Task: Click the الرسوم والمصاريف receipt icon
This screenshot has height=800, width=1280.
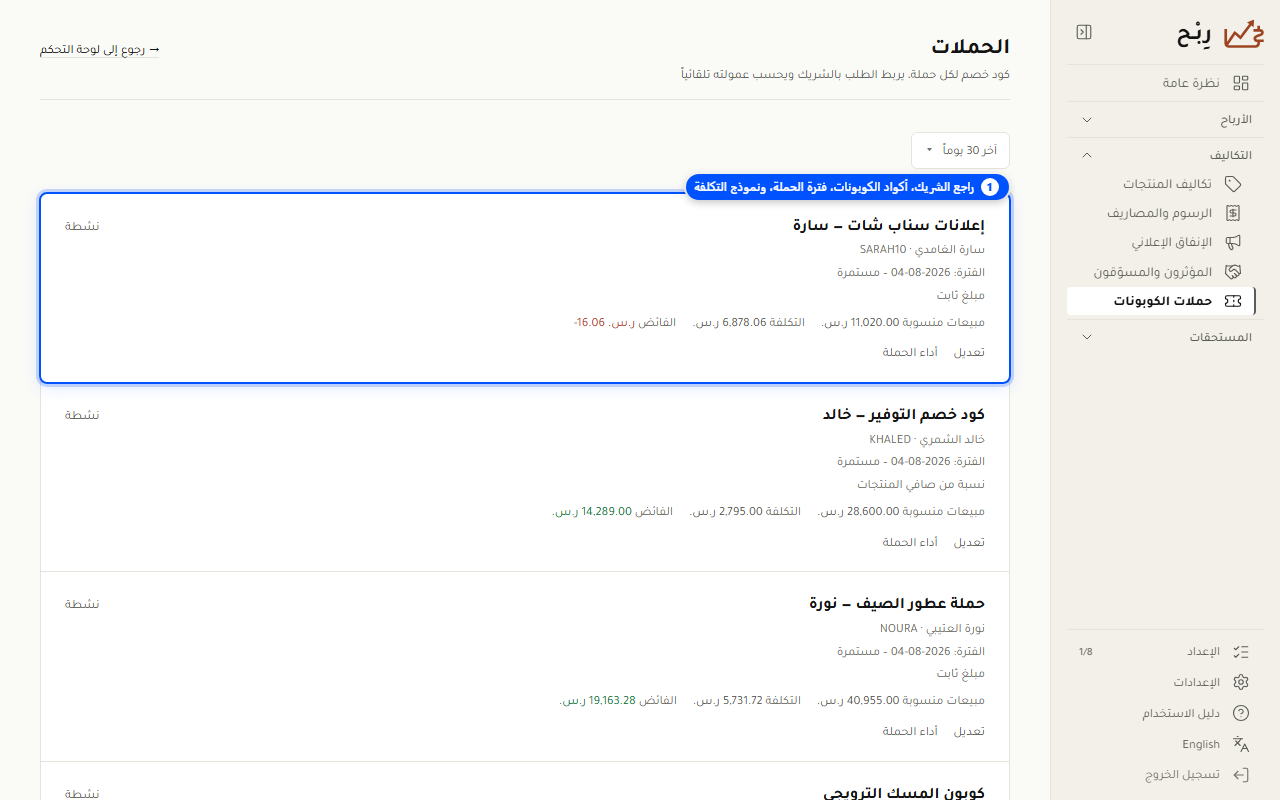Action: pos(1233,213)
